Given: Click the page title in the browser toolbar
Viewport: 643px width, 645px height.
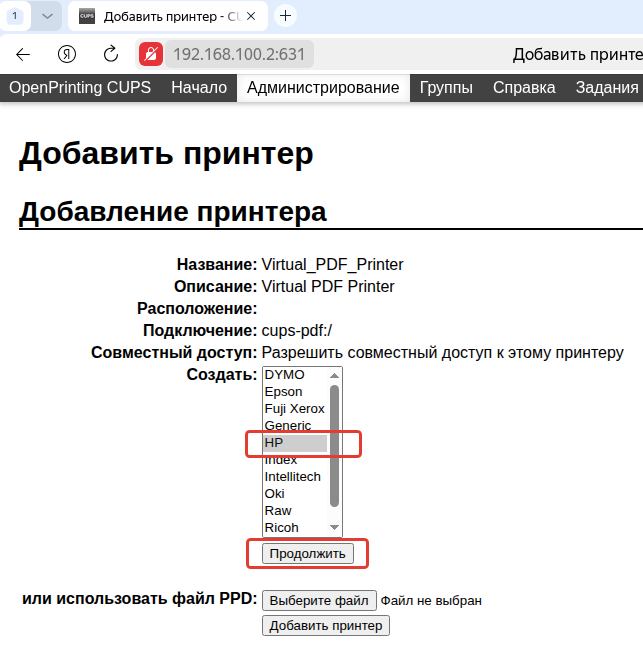Looking at the screenshot, I should (x=577, y=54).
